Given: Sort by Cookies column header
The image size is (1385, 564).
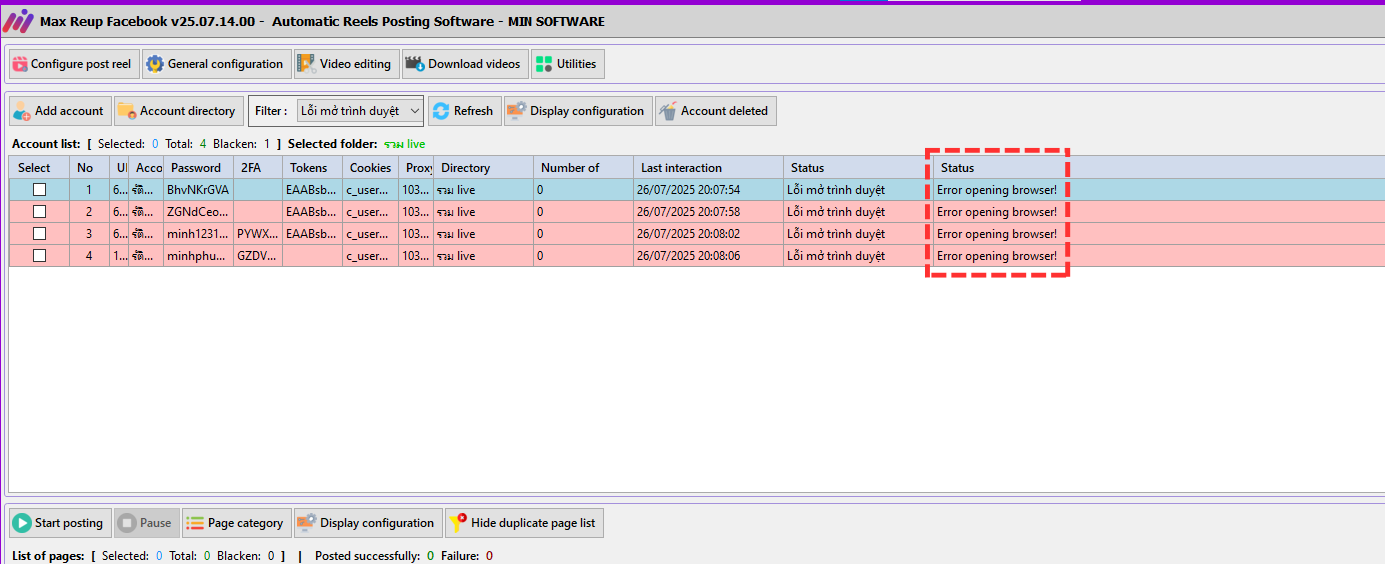Looking at the screenshot, I should pyautogui.click(x=370, y=168).
